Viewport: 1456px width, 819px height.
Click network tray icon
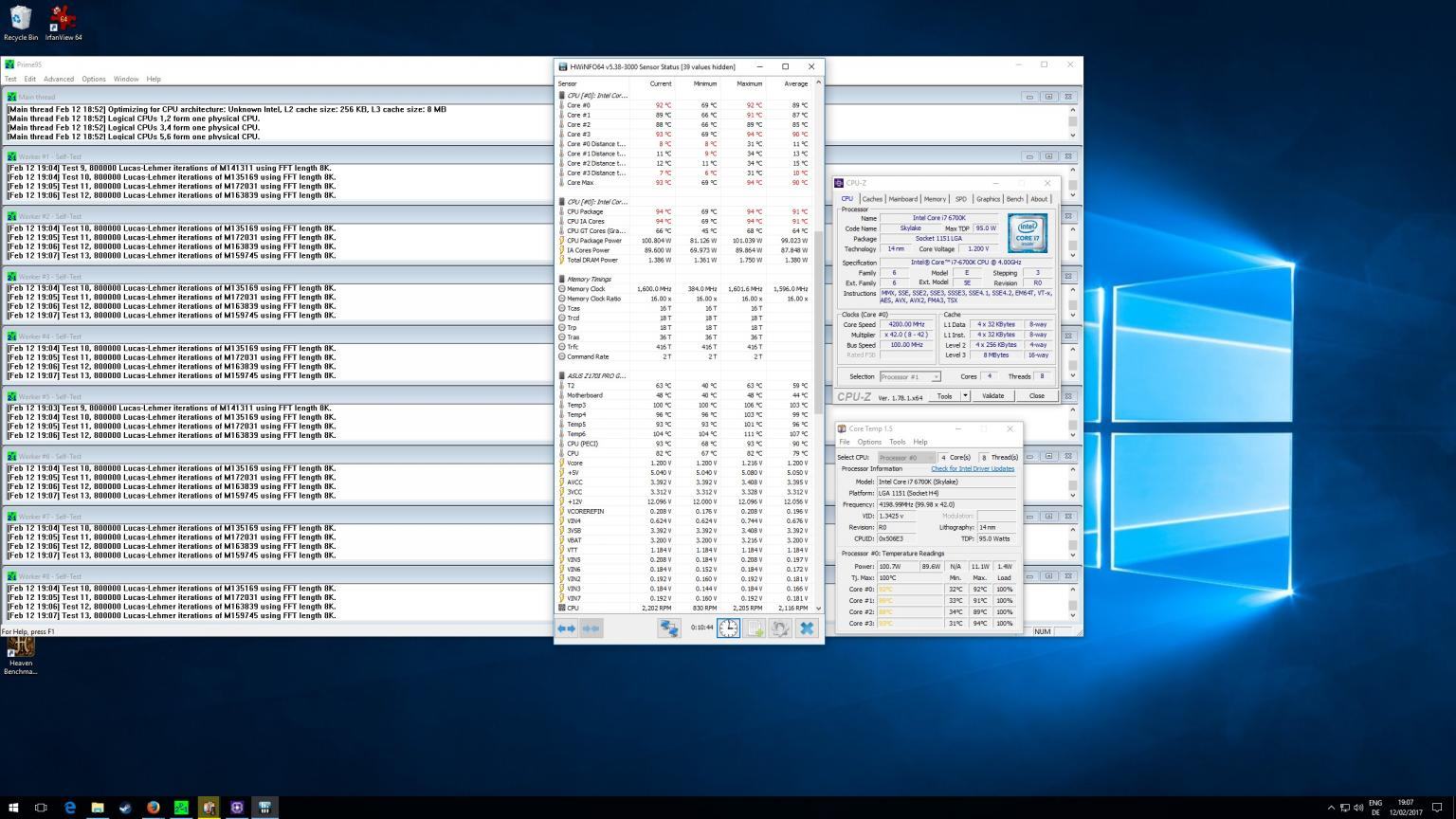pos(1344,808)
